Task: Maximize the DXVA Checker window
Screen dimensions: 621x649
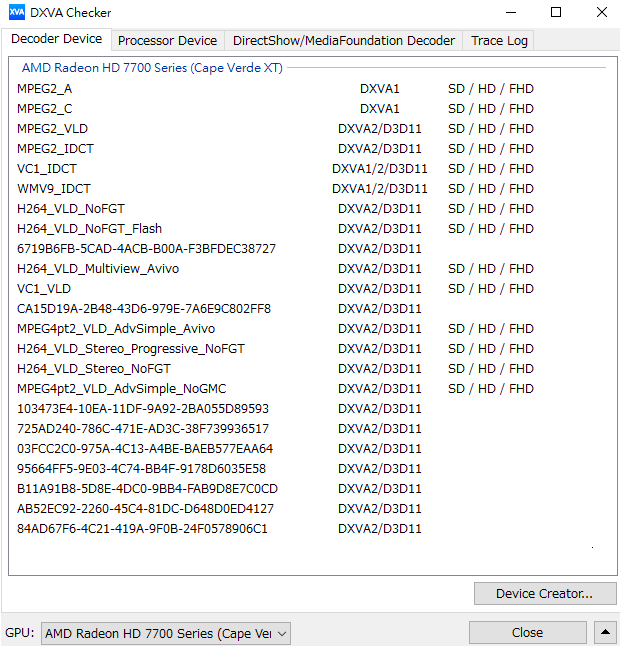Action: [x=556, y=12]
